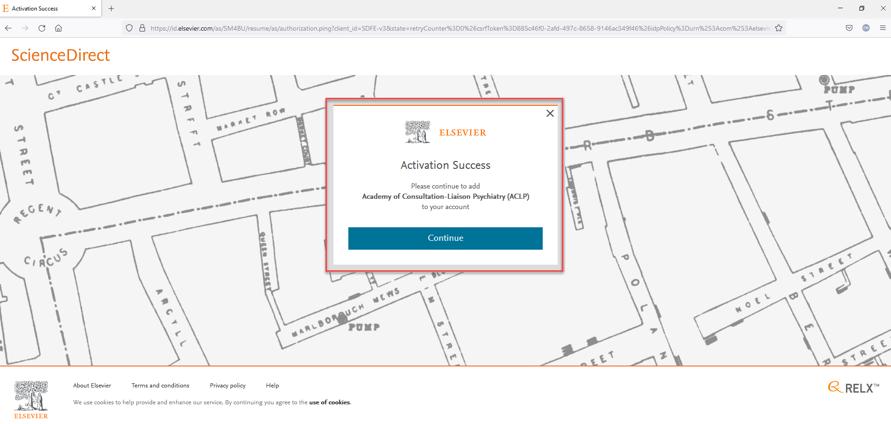Click the Elsevier logo in dialog
The height and width of the screenshot is (424, 891).
(446, 132)
